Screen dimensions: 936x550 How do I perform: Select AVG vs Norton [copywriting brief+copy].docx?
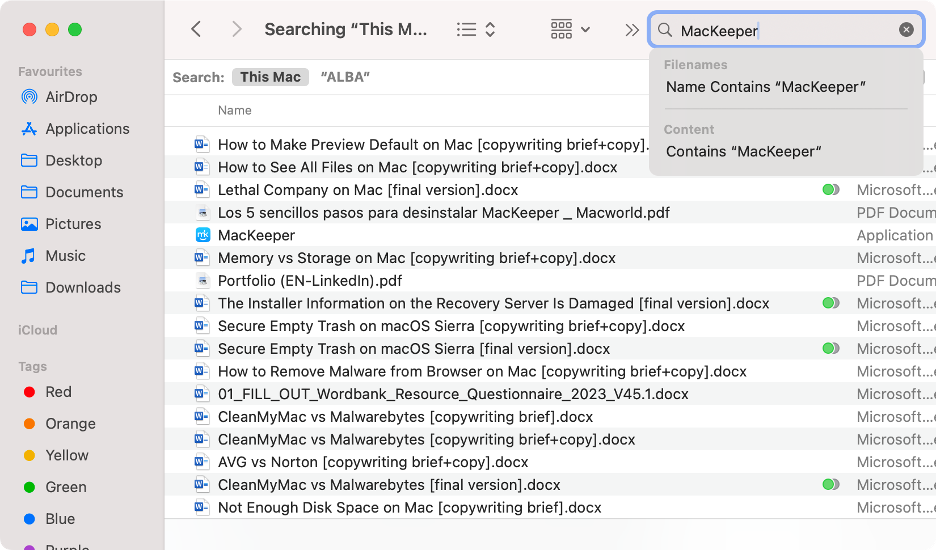pyautogui.click(x=373, y=462)
